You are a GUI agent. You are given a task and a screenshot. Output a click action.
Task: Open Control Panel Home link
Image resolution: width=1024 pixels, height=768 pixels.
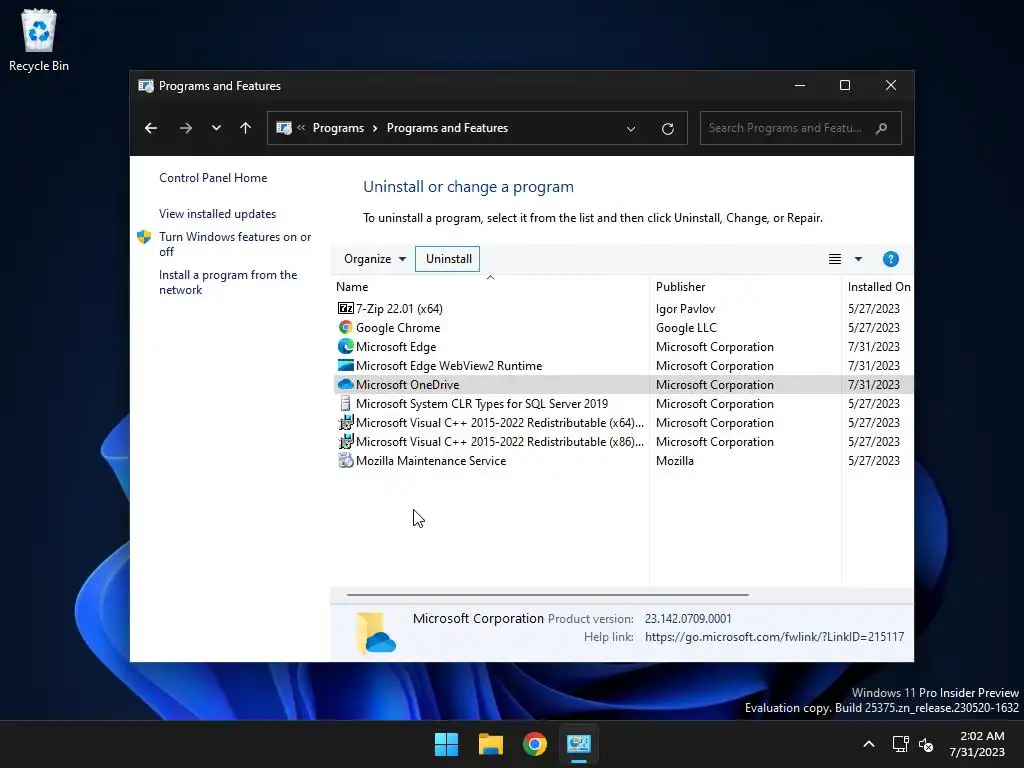tap(213, 178)
